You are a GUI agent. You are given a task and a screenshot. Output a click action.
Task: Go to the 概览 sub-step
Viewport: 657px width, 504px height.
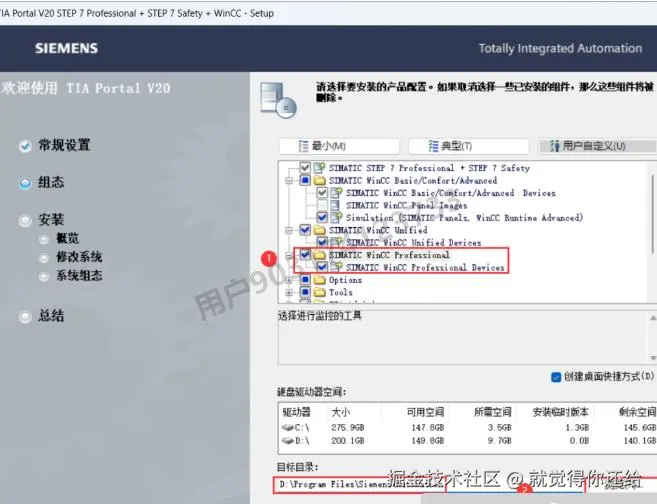[x=59, y=238]
